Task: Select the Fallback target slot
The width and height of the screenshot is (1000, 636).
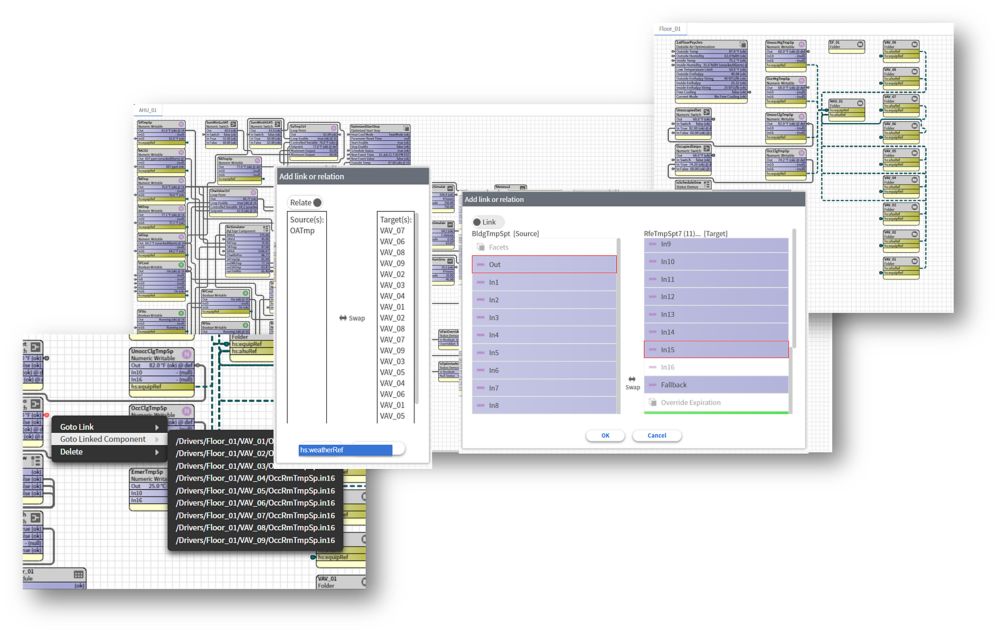Action: pos(716,385)
